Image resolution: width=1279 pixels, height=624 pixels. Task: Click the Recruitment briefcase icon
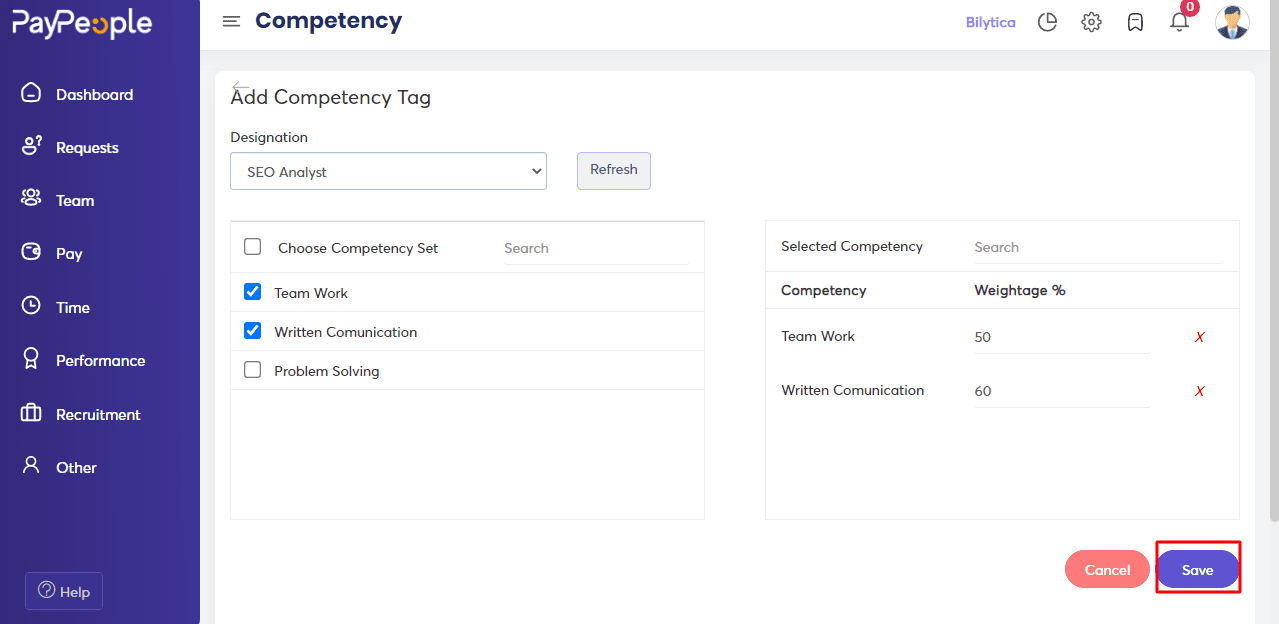(31, 413)
